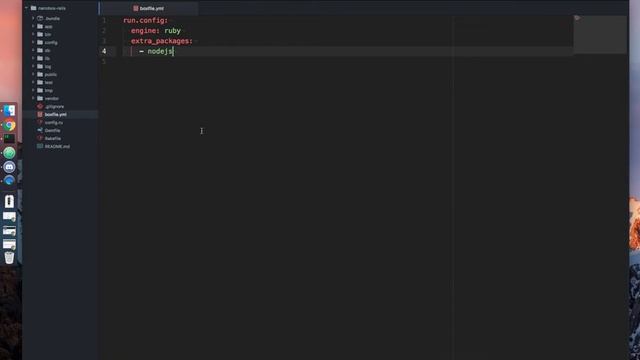This screenshot has width=640, height=360.
Task: Open the green round app in dock
Action: pos(9,153)
